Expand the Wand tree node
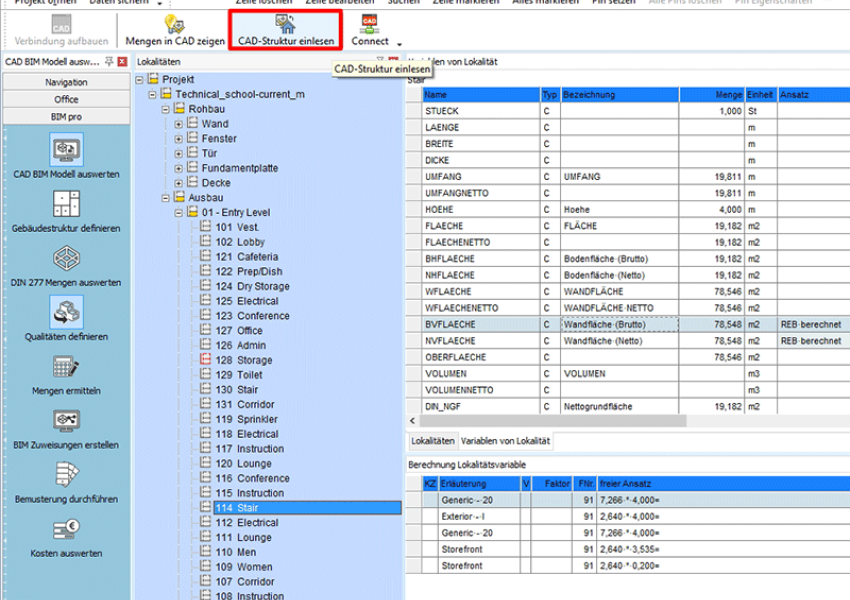The width and height of the screenshot is (850, 600). click(179, 124)
